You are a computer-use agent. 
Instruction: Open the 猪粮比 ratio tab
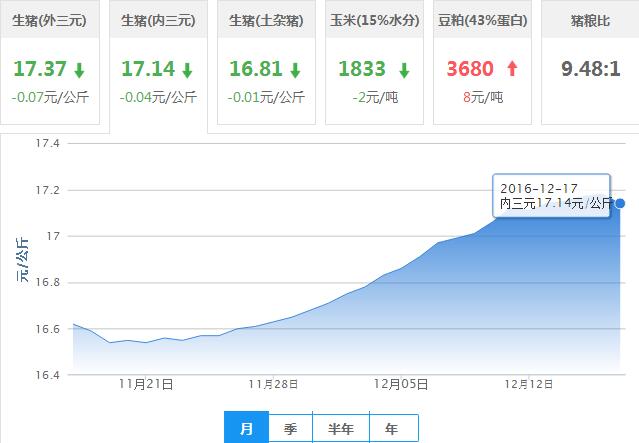[x=590, y=62]
